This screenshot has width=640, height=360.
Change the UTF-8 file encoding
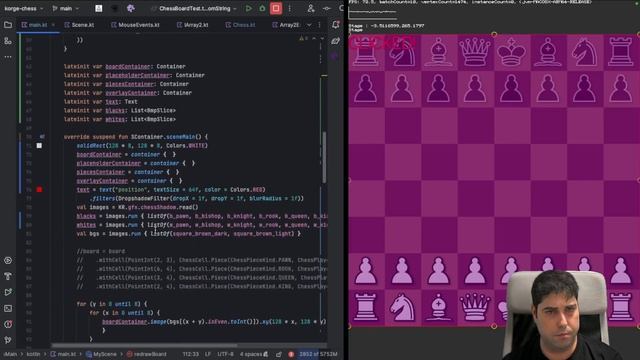point(225,354)
